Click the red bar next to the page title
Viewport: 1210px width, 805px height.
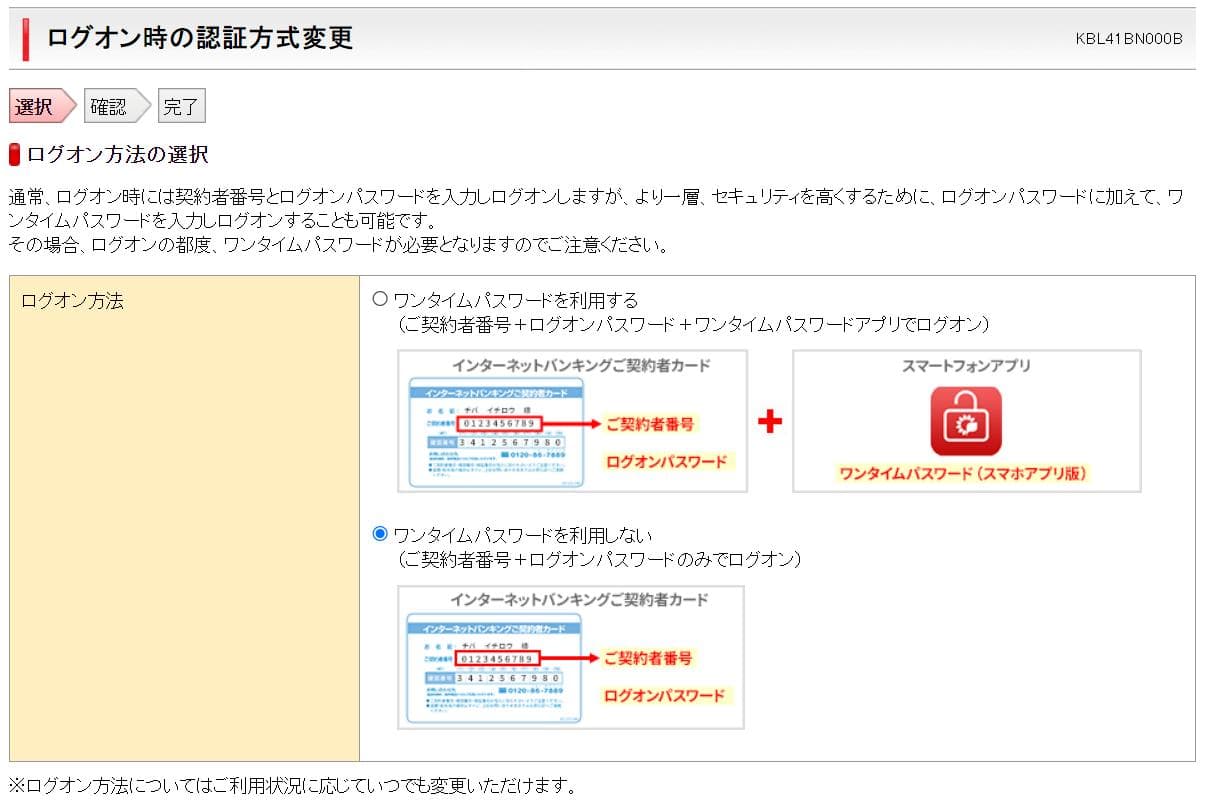tap(24, 39)
